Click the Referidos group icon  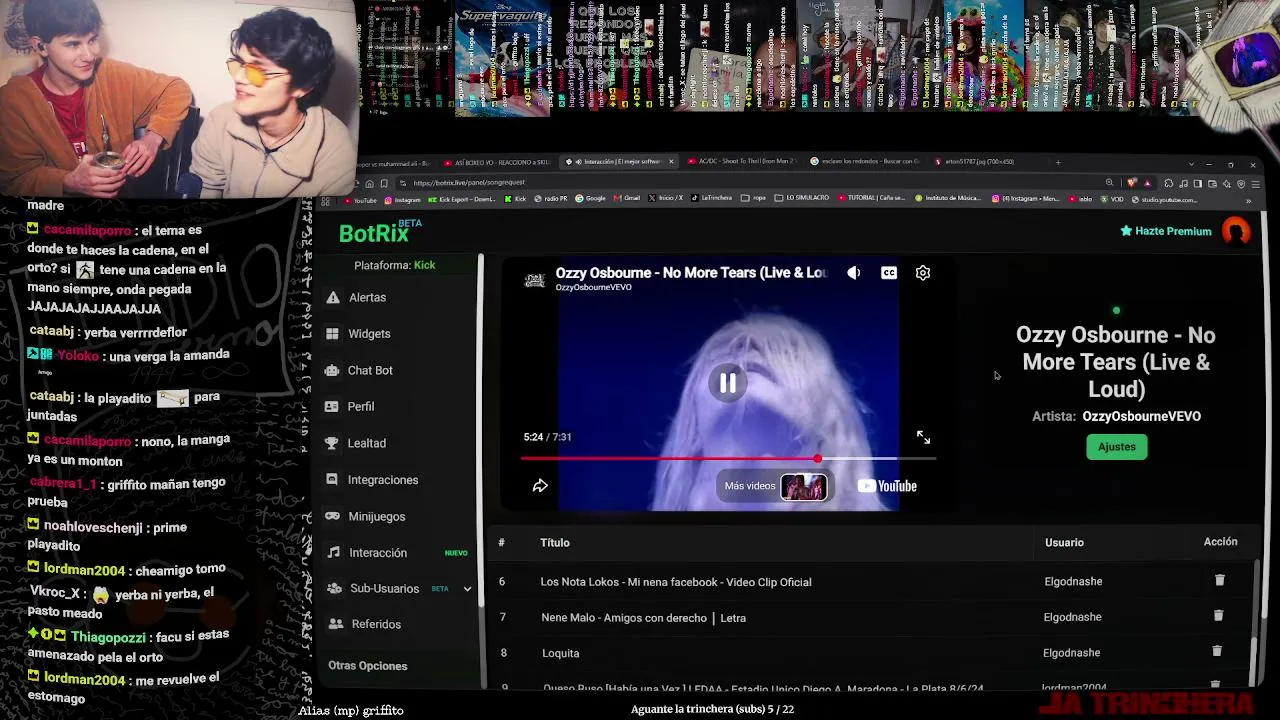pos(336,624)
